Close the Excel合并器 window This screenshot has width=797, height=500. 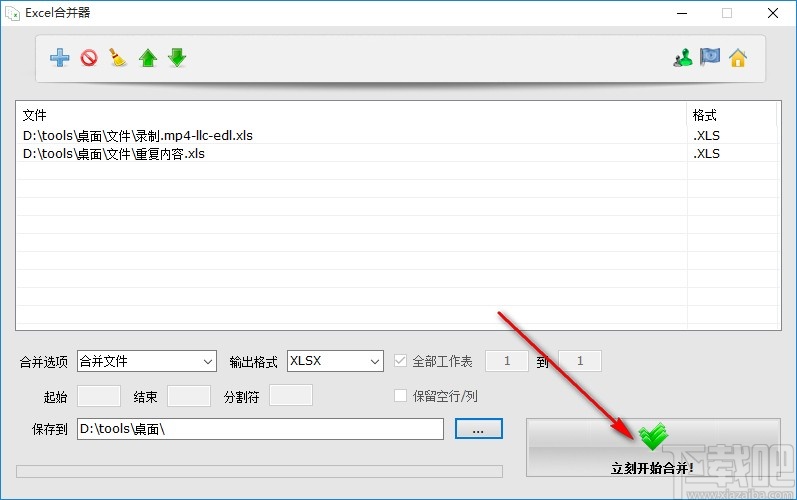tap(773, 13)
